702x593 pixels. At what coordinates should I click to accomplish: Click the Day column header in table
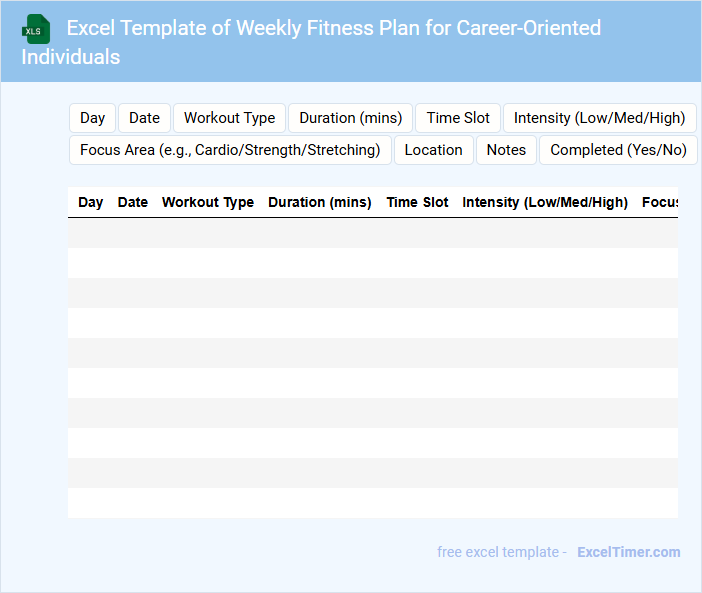(x=91, y=202)
